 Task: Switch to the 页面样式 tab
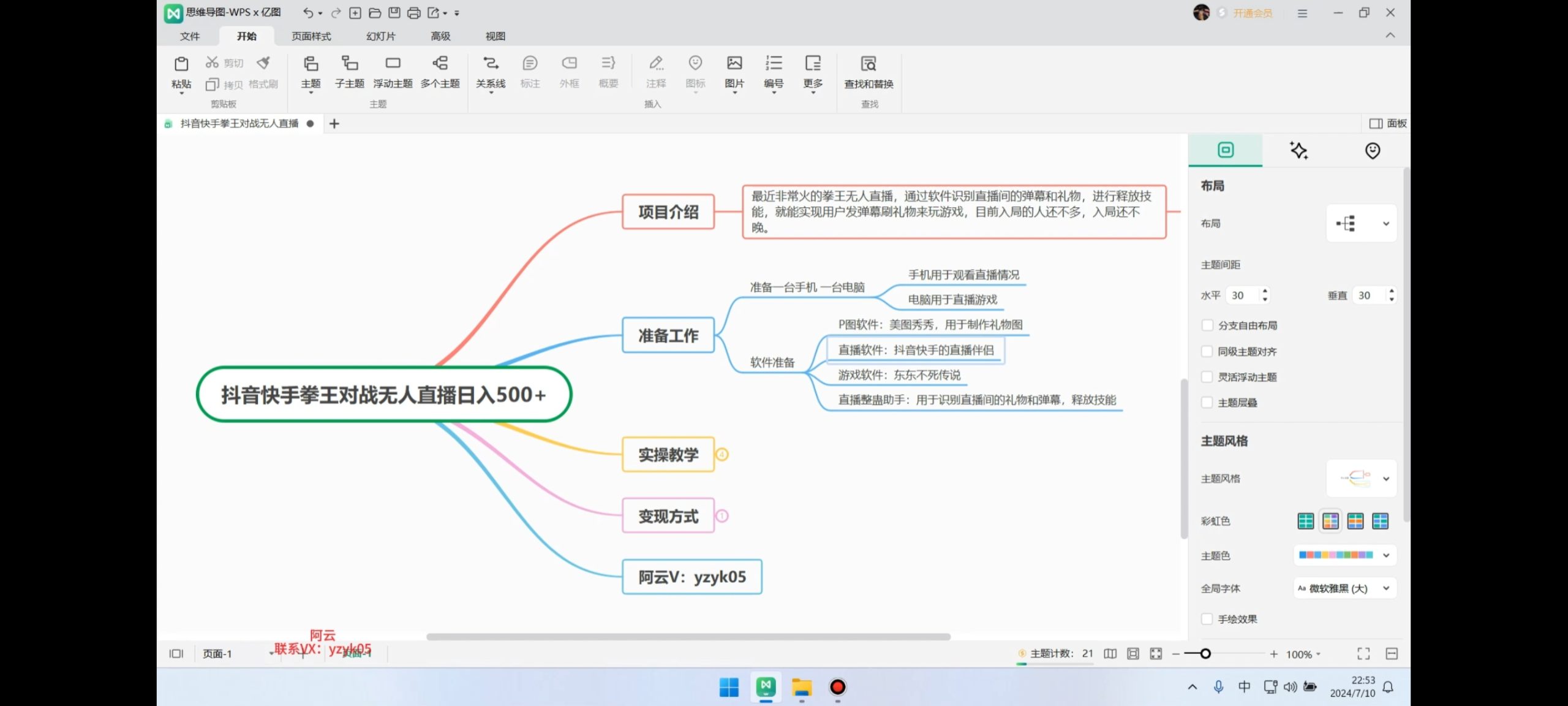coord(311,36)
